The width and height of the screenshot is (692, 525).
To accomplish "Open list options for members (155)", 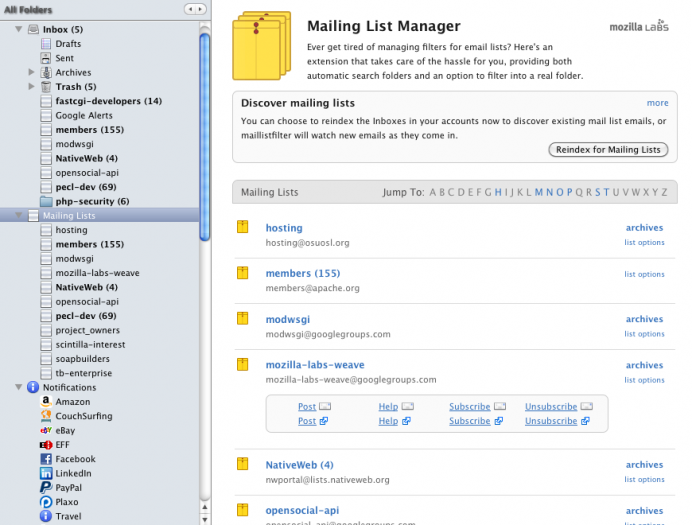I will tap(644, 274).
